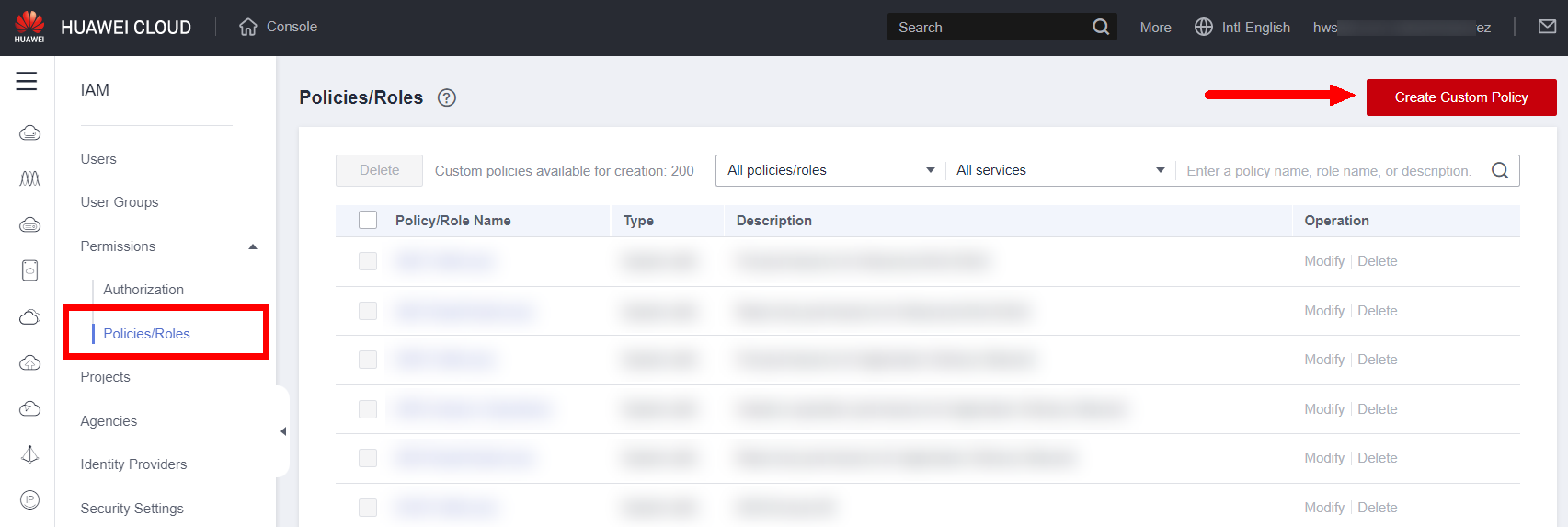Screen dimensions: 1568x527
Task: Click the Huawei logo icon
Action: point(29,27)
